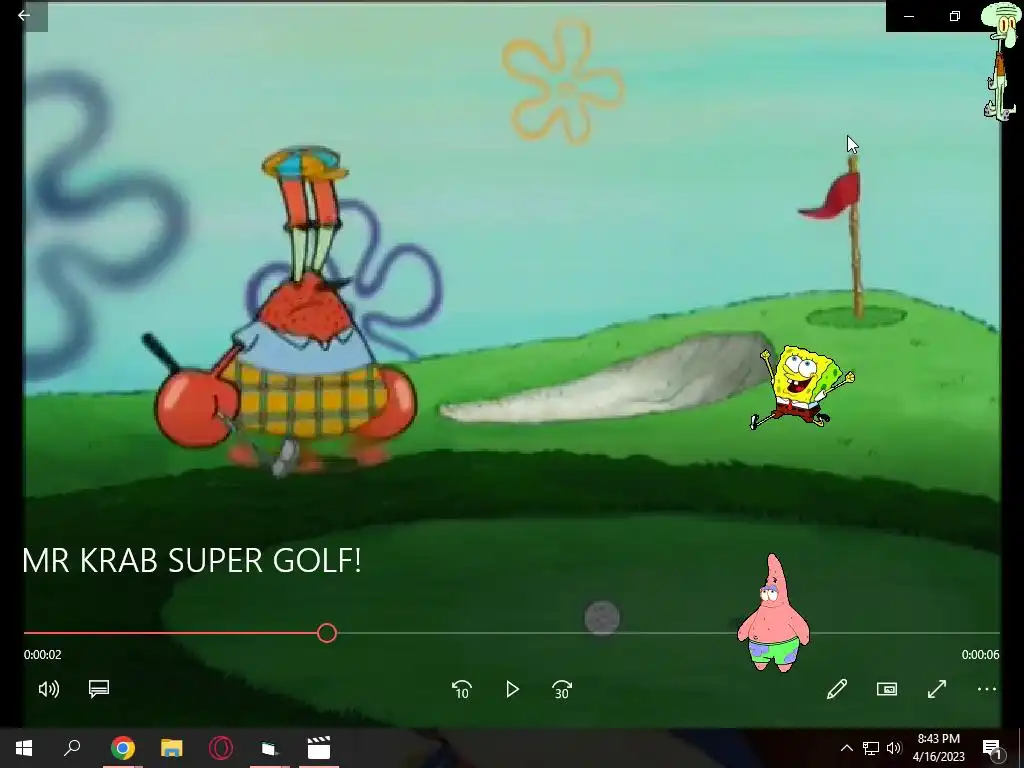Open the more options ellipsis menu
Screen dimensions: 1024x768
tap(986, 689)
